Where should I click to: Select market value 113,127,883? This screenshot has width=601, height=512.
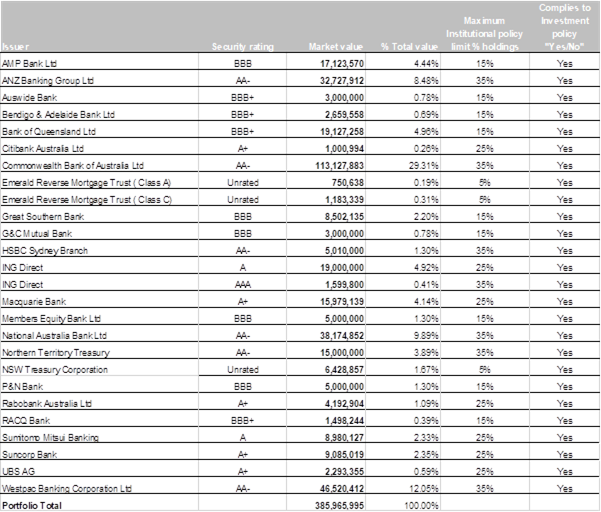click(339, 166)
